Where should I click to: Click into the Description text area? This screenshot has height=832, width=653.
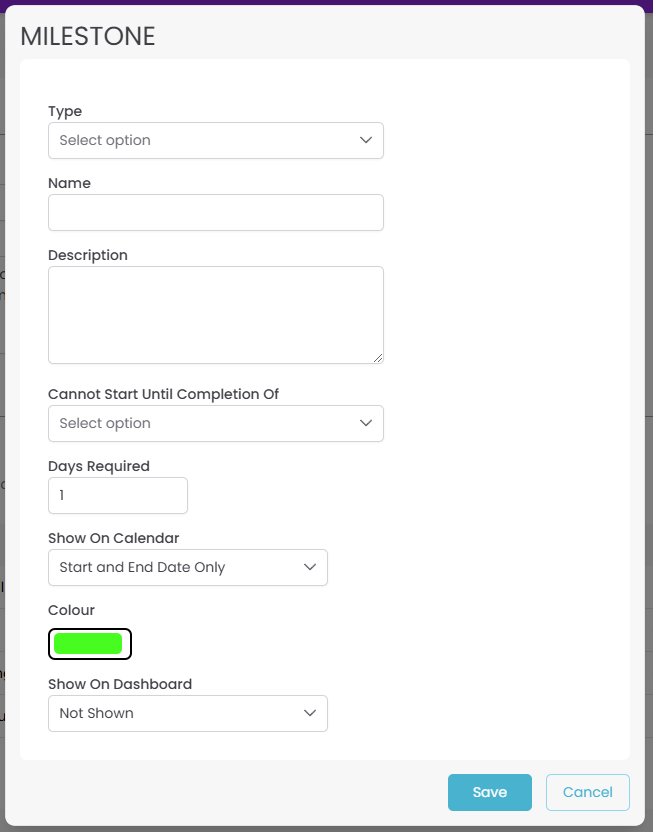[216, 314]
